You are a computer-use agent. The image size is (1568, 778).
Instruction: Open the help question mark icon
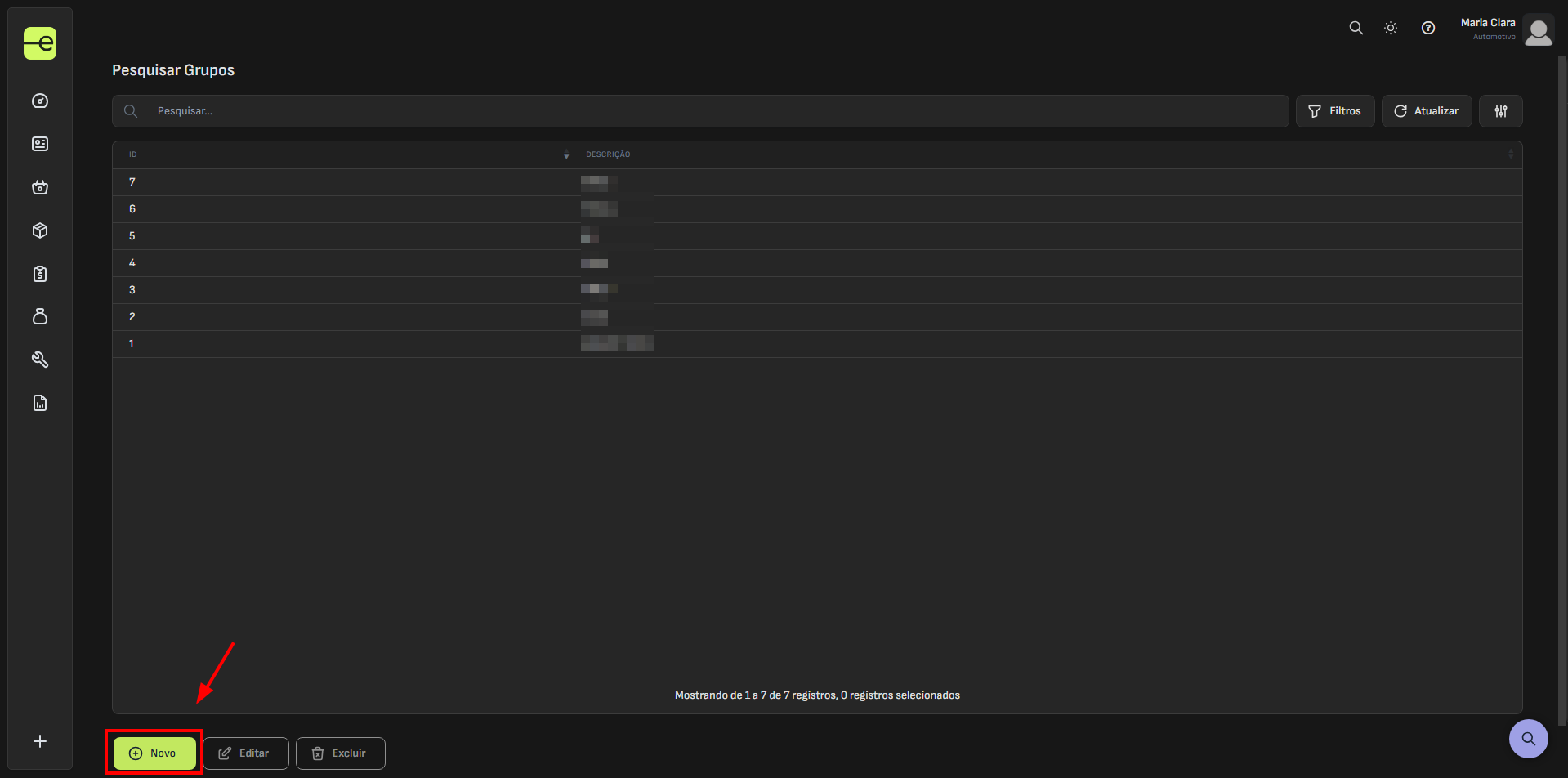tap(1428, 28)
